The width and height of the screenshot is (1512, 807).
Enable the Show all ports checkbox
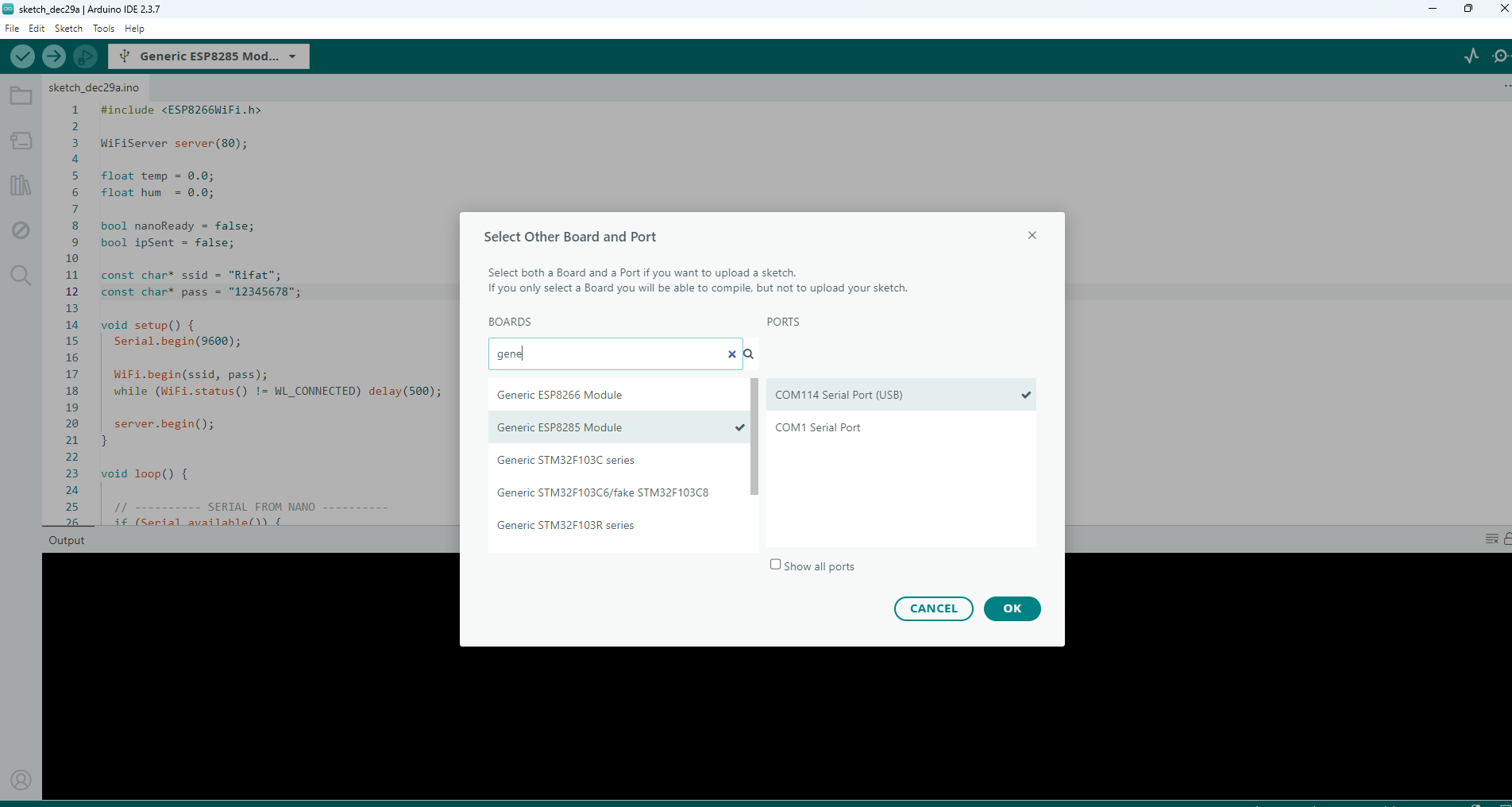[x=775, y=565]
